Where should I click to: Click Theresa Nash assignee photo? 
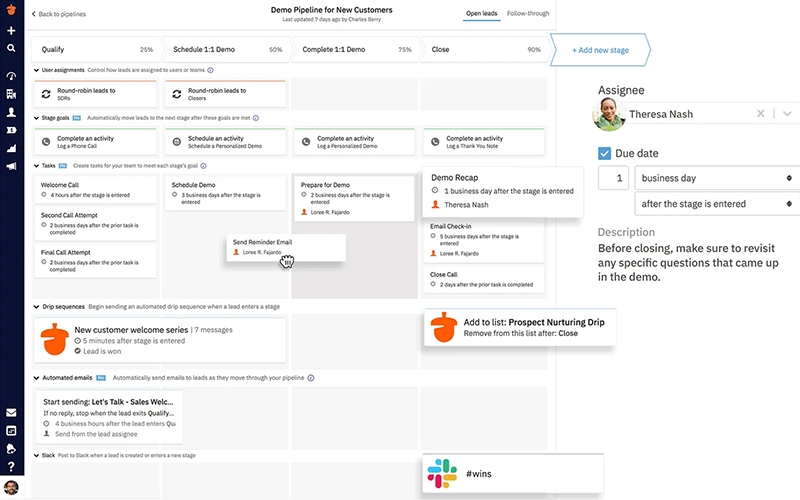(x=609, y=114)
